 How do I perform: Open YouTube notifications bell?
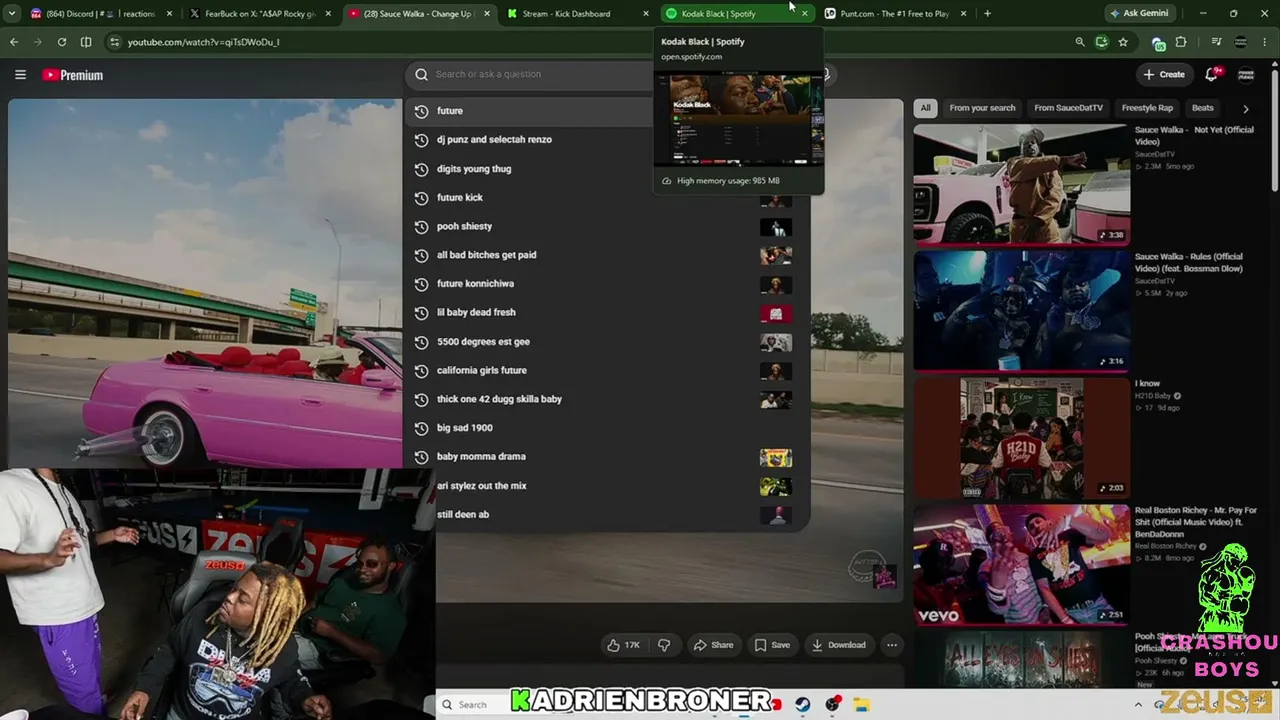[x=1212, y=74]
